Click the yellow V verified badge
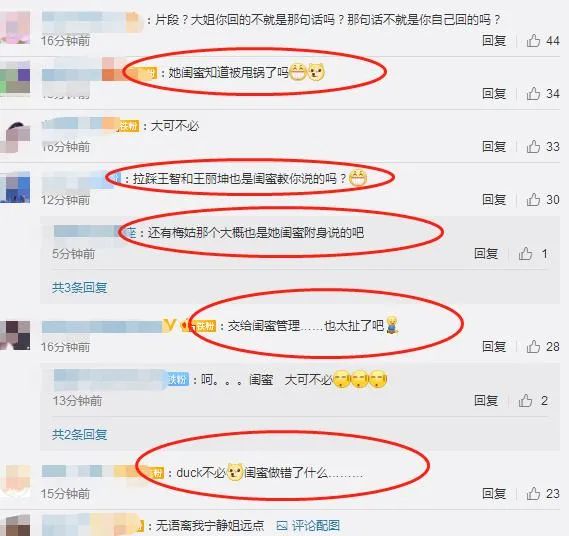This screenshot has height=536, width=569. [x=169, y=326]
